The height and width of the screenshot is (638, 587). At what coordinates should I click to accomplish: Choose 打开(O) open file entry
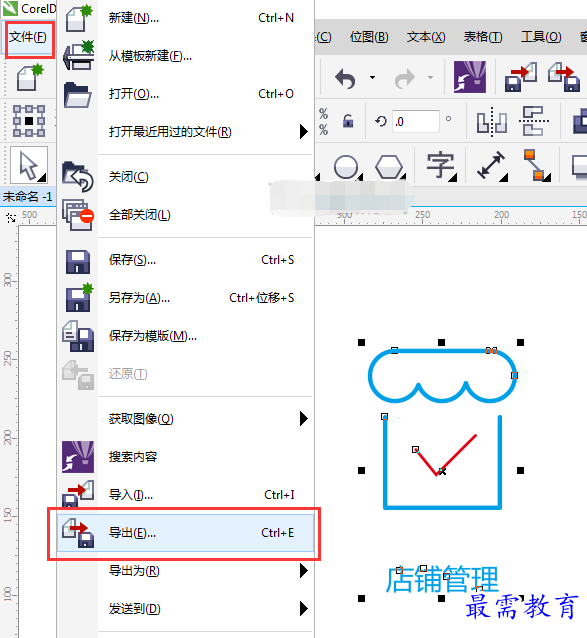[186, 94]
